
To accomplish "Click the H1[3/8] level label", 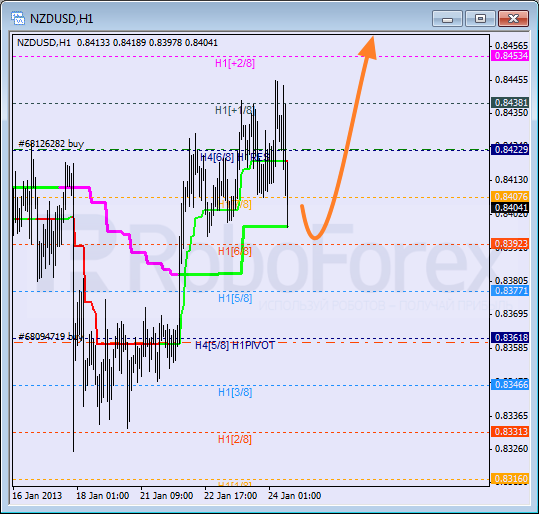I will (235, 392).
